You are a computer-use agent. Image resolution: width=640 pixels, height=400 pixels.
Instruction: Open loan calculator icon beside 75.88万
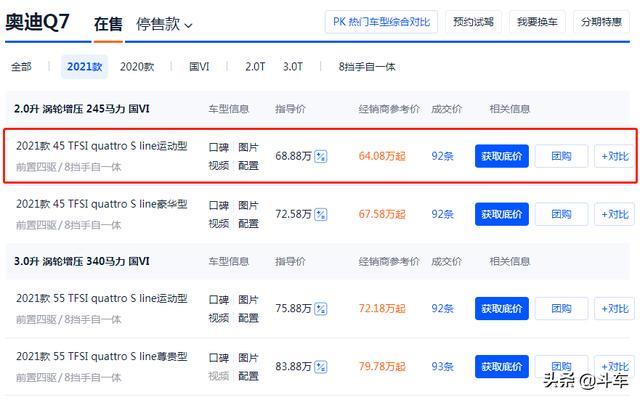tap(321, 309)
